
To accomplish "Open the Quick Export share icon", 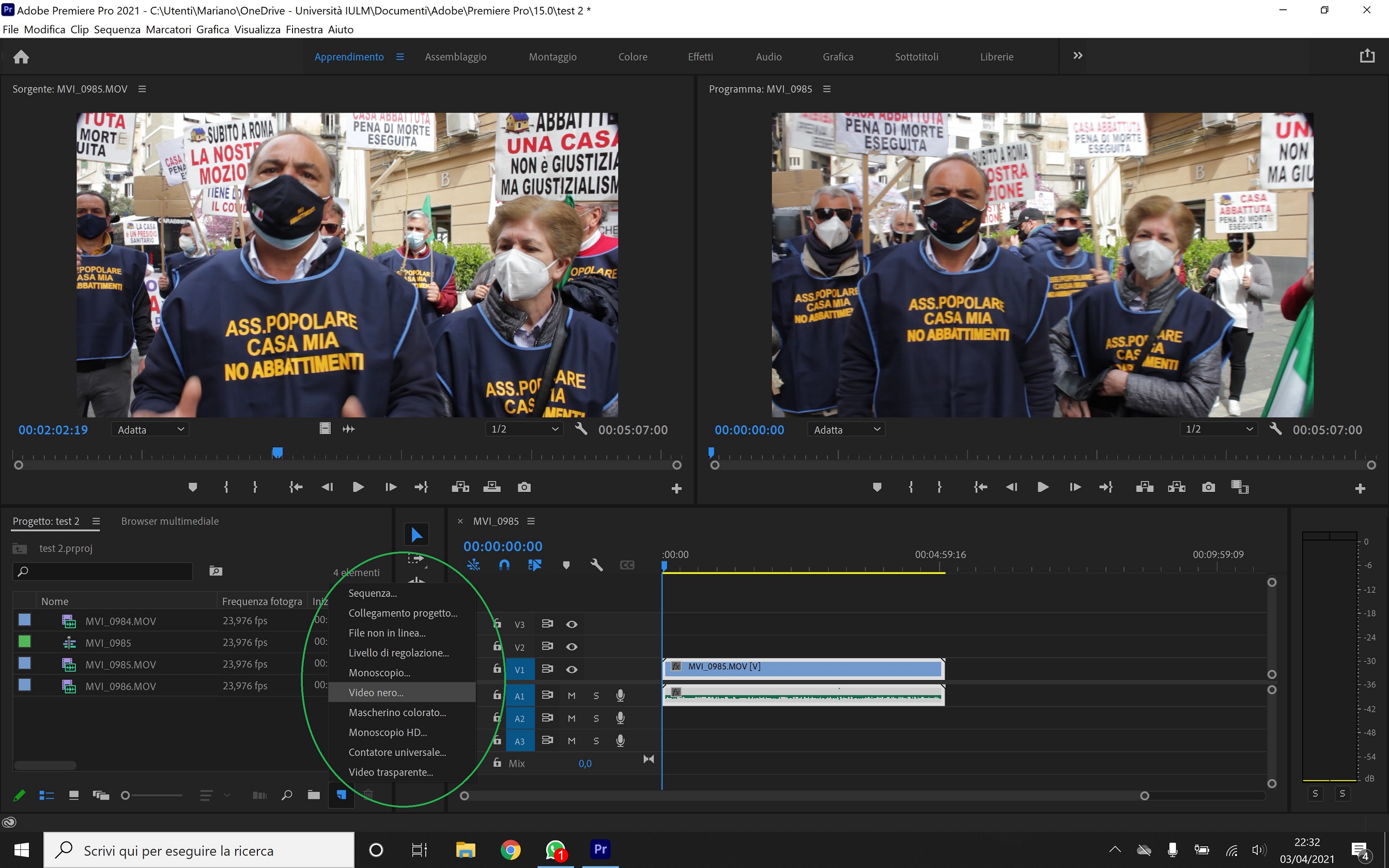I will click(x=1367, y=56).
